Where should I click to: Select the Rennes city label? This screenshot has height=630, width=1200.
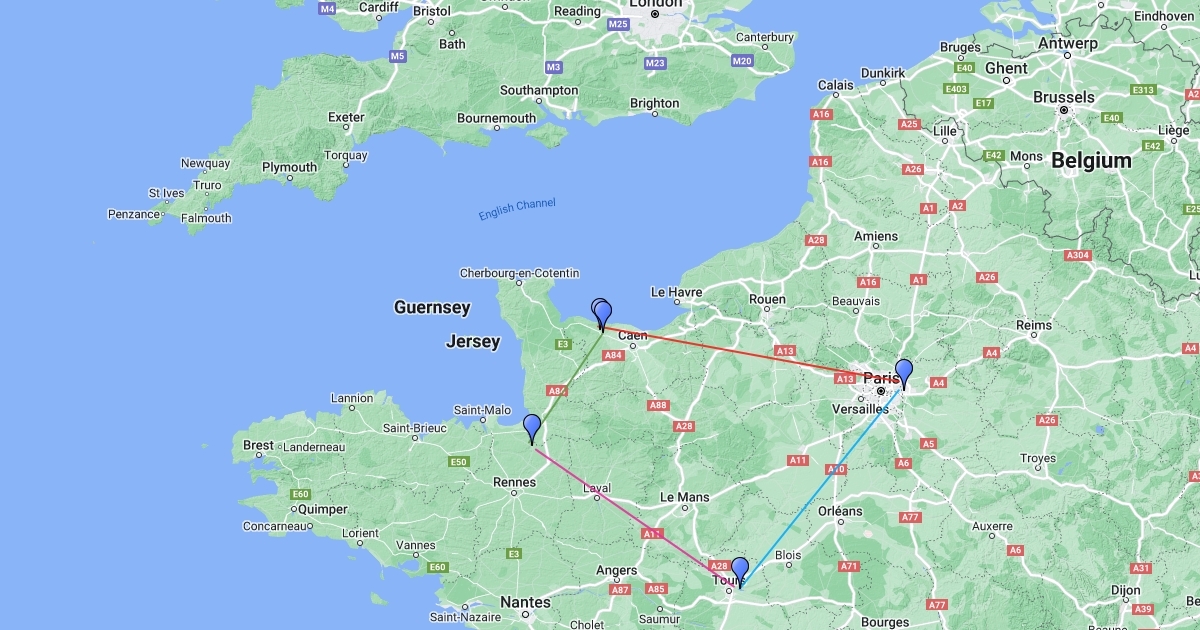point(514,482)
